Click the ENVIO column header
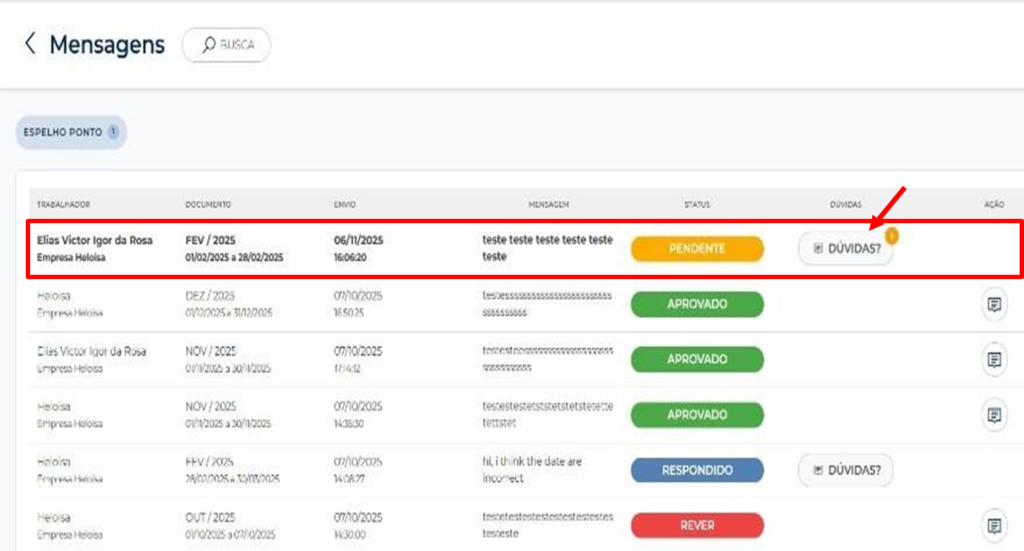The height and width of the screenshot is (551, 1024). click(x=345, y=205)
